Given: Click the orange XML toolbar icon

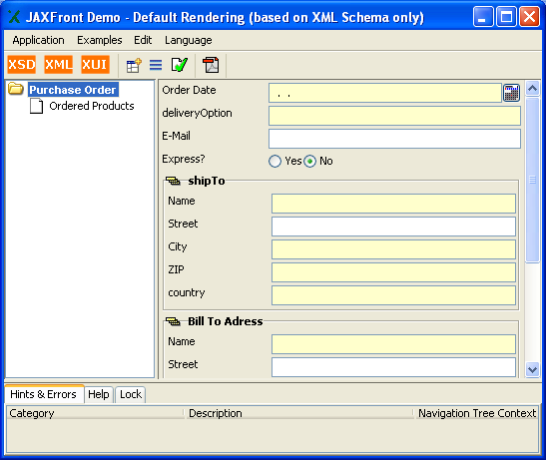Looking at the screenshot, I should tap(58, 65).
